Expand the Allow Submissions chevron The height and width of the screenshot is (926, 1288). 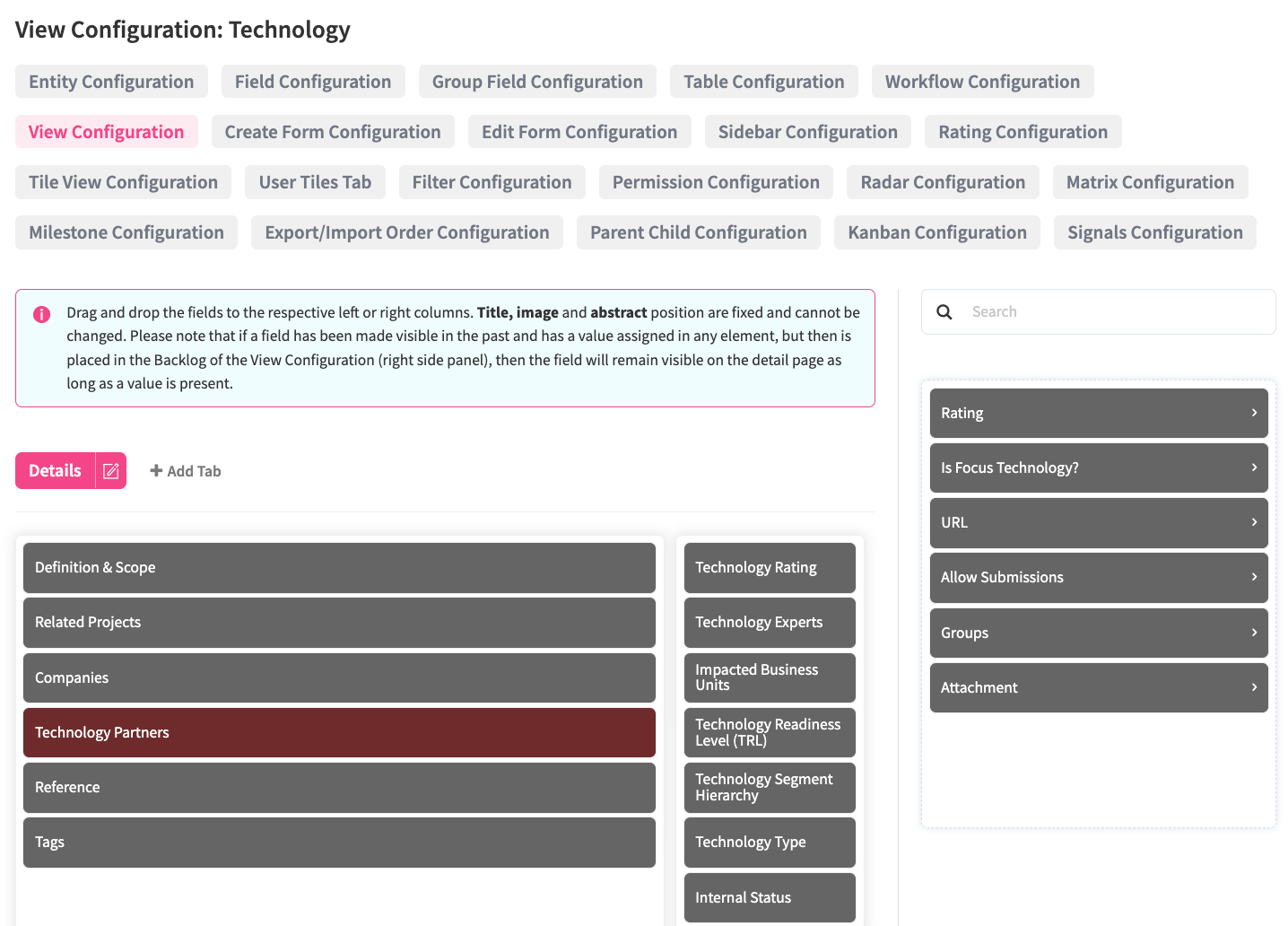pos(1254,577)
